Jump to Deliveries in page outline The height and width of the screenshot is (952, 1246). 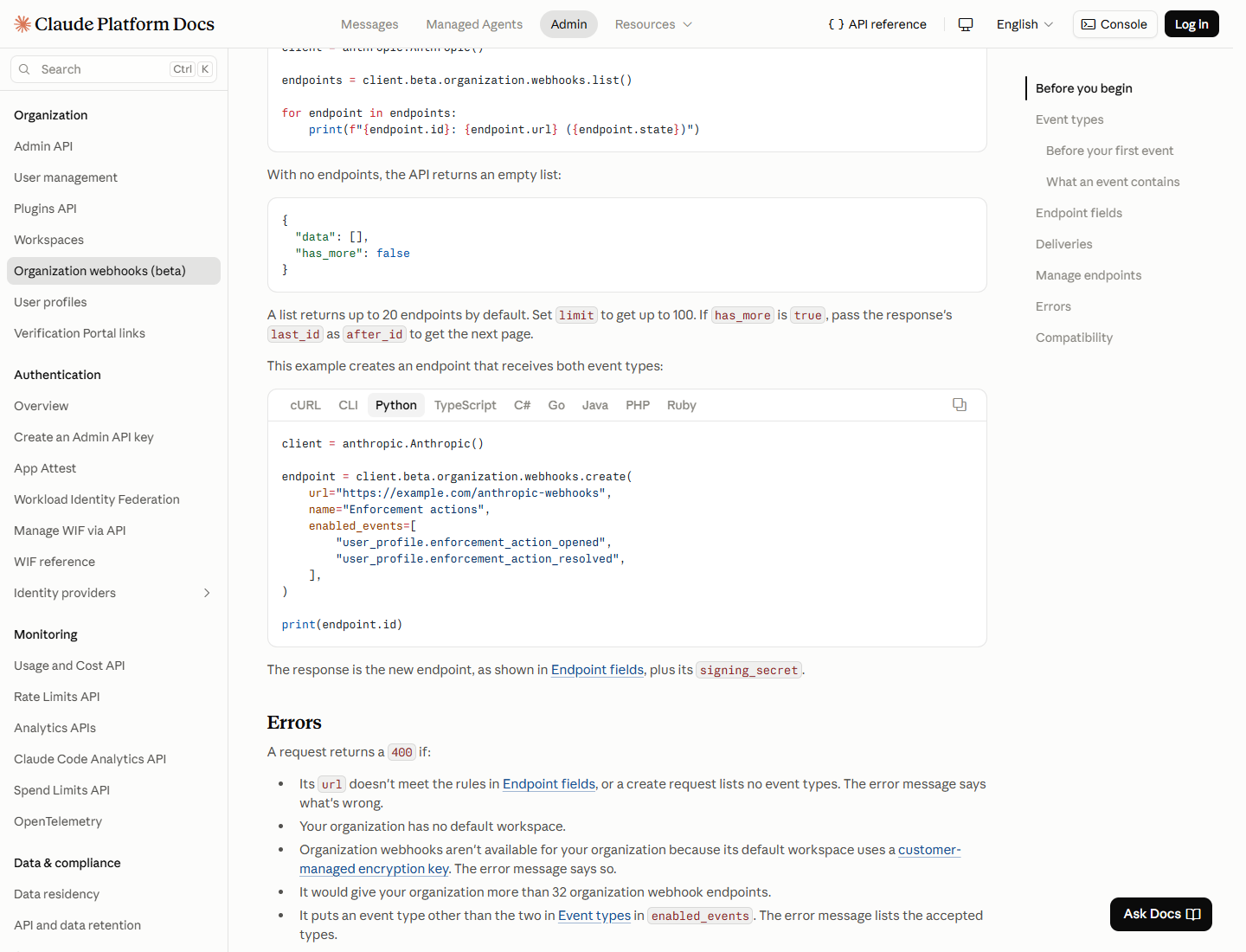[1063, 244]
